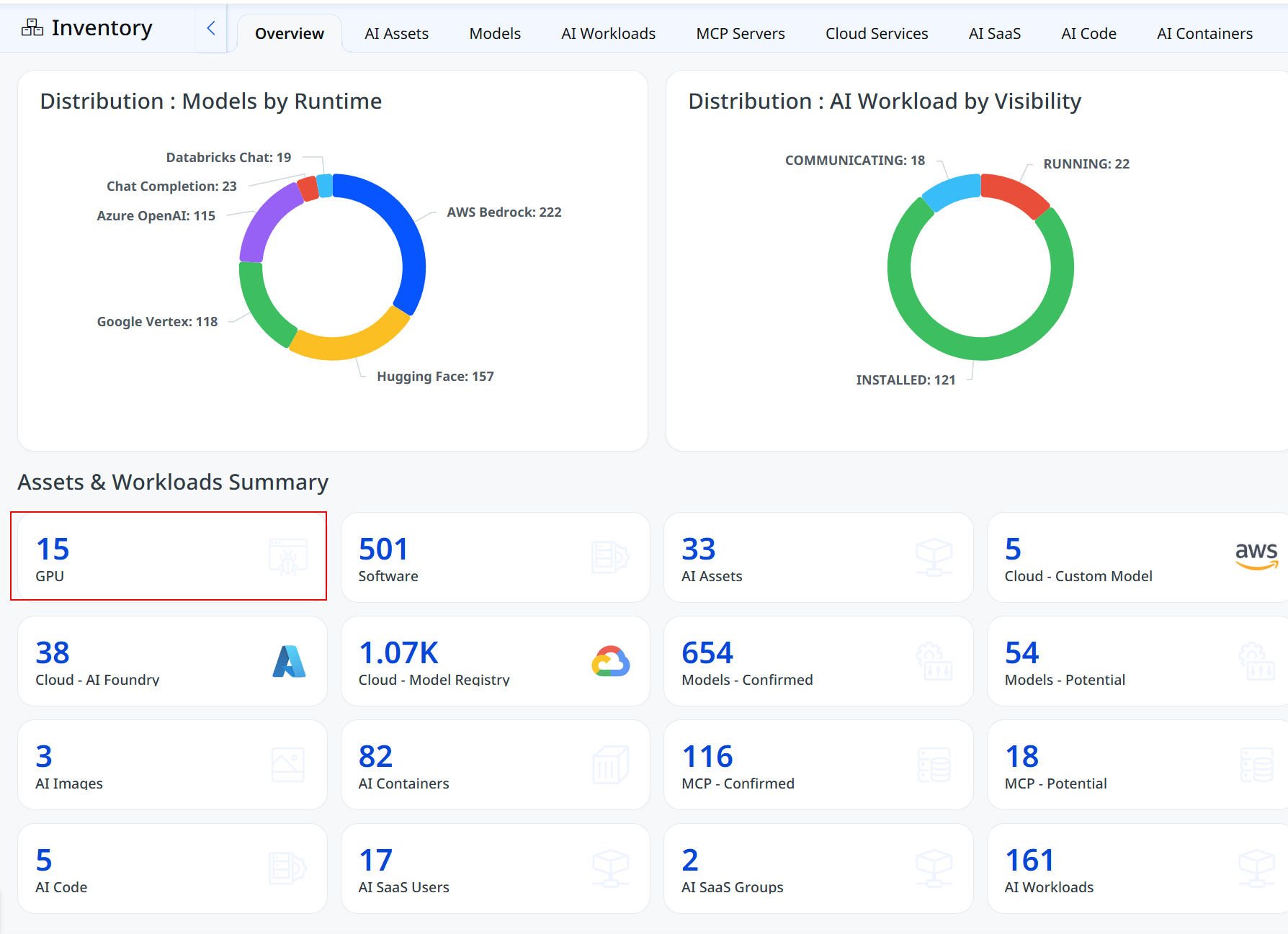Screen dimensions: 1288x934
Task: Open the 54 Models Potential count
Action: tap(1022, 653)
